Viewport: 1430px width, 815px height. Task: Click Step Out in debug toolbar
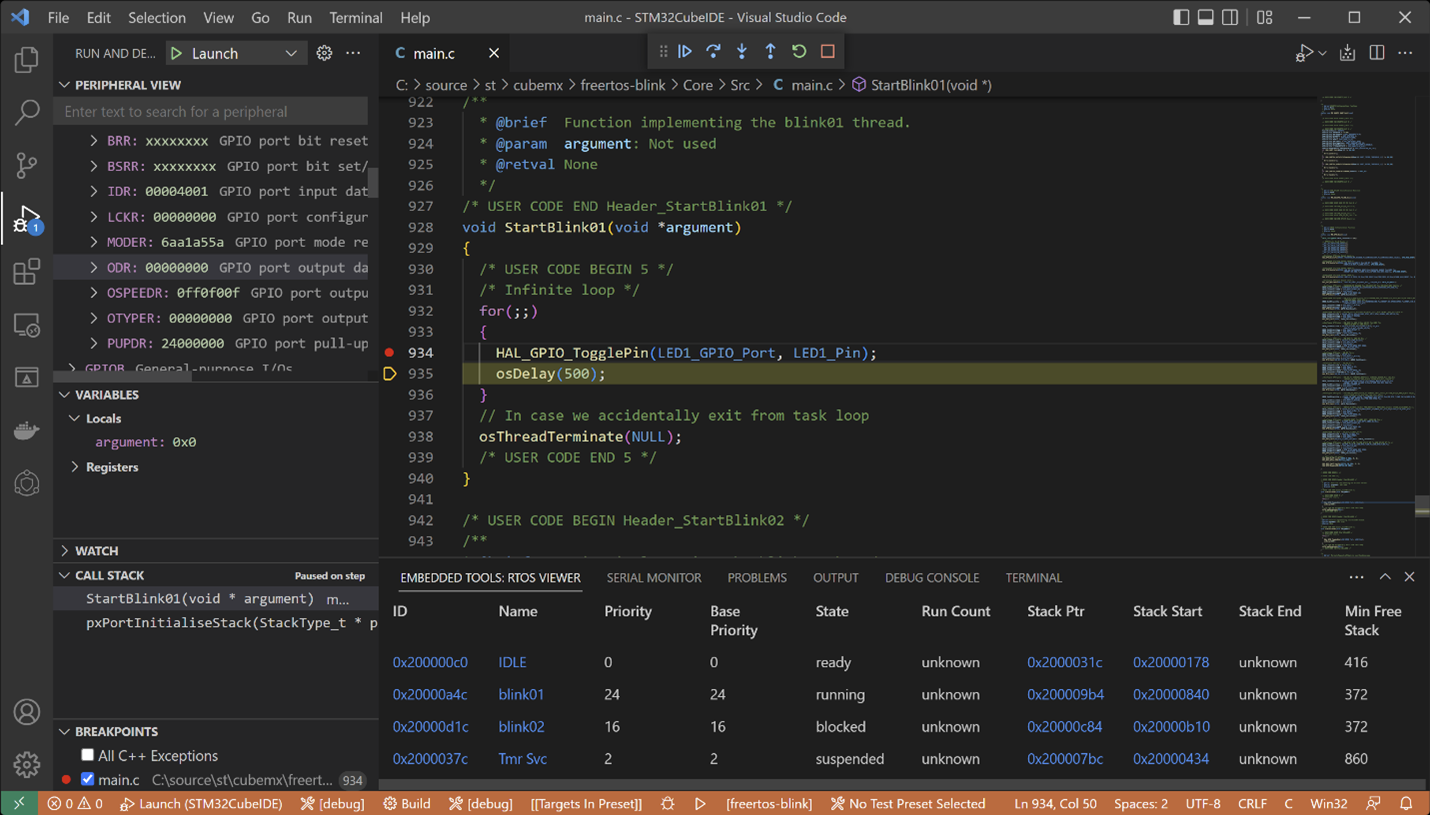[770, 51]
